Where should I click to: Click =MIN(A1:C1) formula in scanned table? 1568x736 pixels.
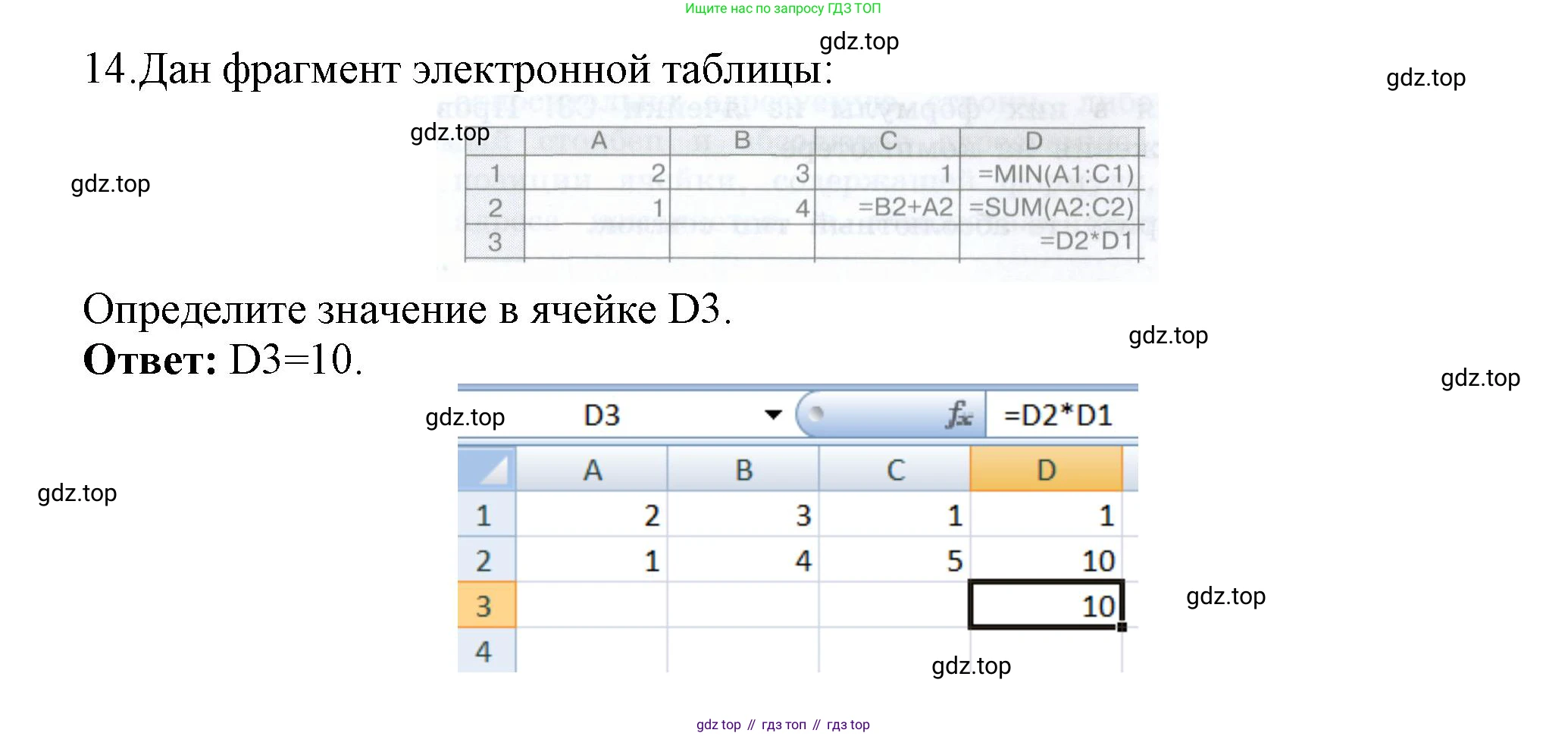click(1056, 174)
